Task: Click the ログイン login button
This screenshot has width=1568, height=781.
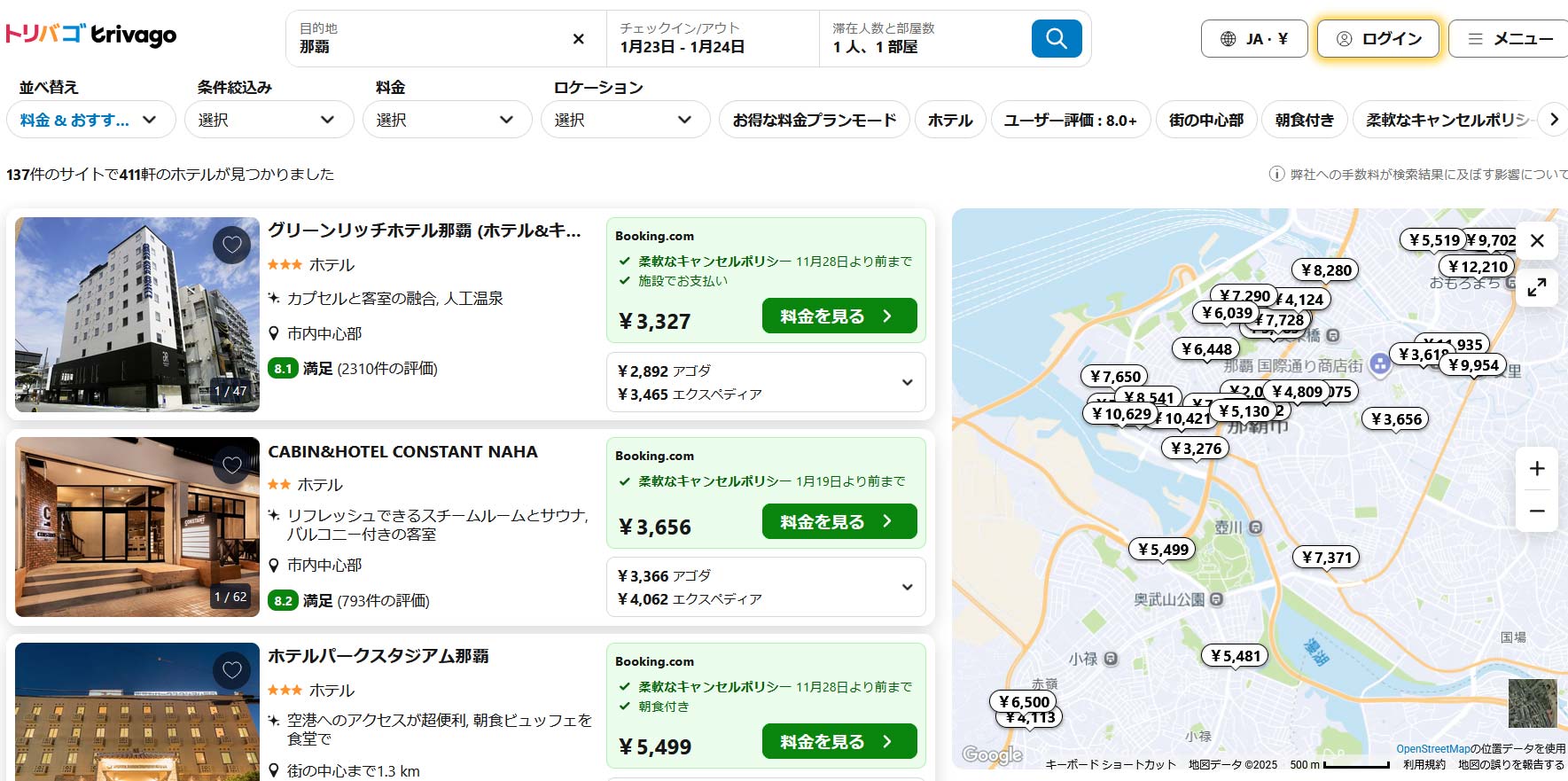Action: [x=1378, y=39]
